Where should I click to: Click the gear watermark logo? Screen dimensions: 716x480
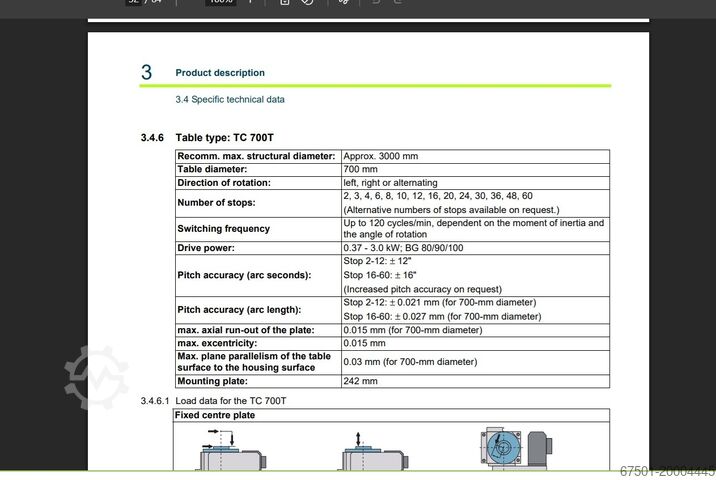[x=96, y=376]
